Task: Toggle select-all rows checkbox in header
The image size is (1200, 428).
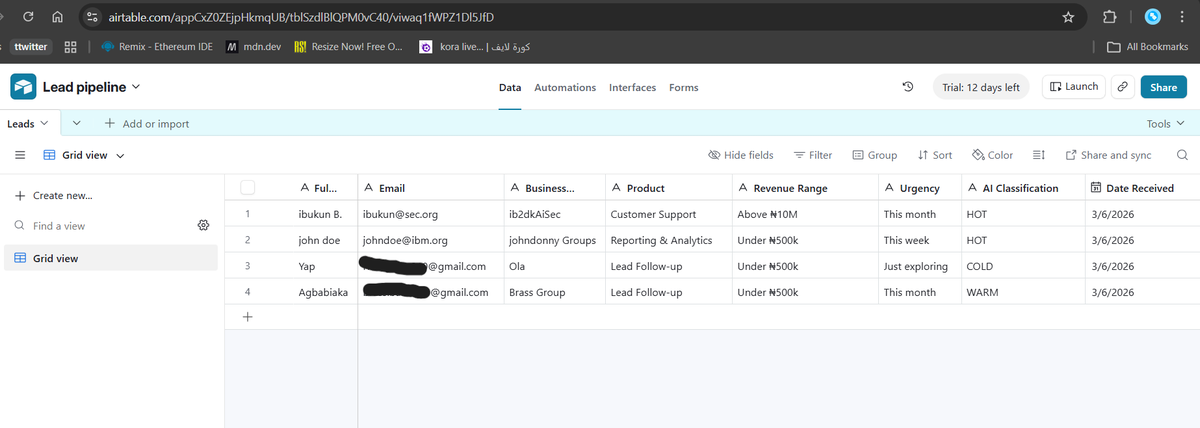Action: click(x=248, y=187)
